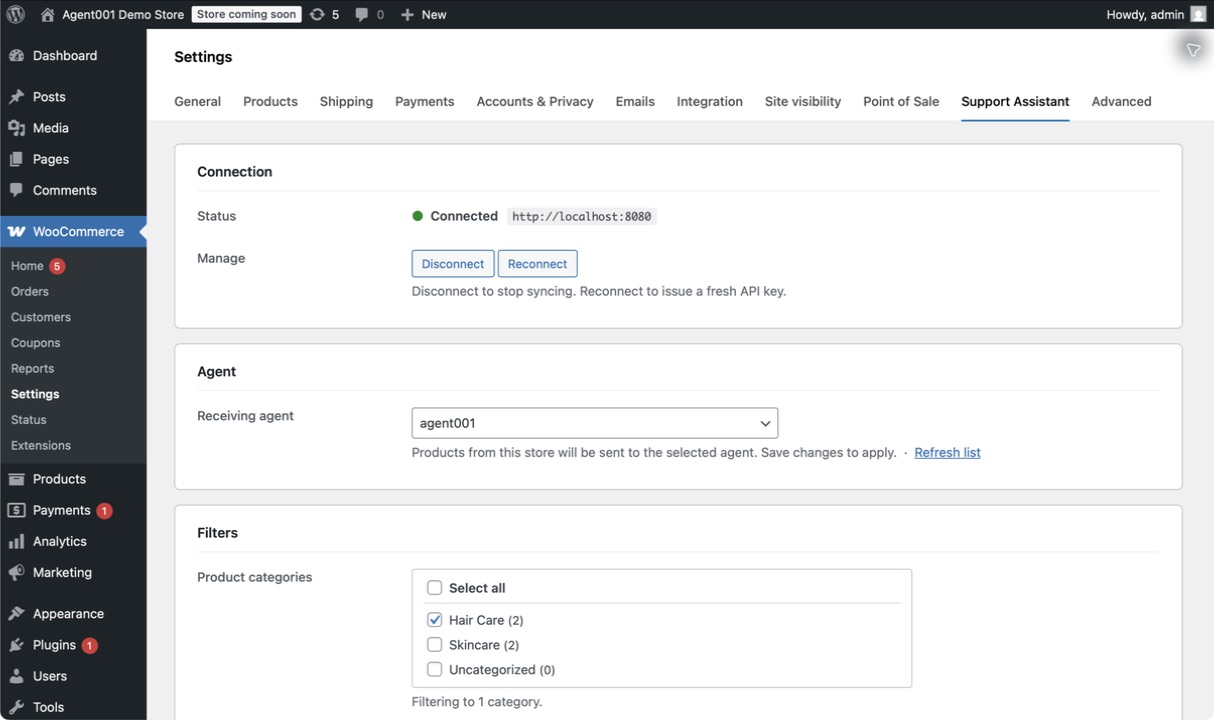Image resolution: width=1214 pixels, height=720 pixels.
Task: Click the Refresh list link
Action: tap(947, 452)
